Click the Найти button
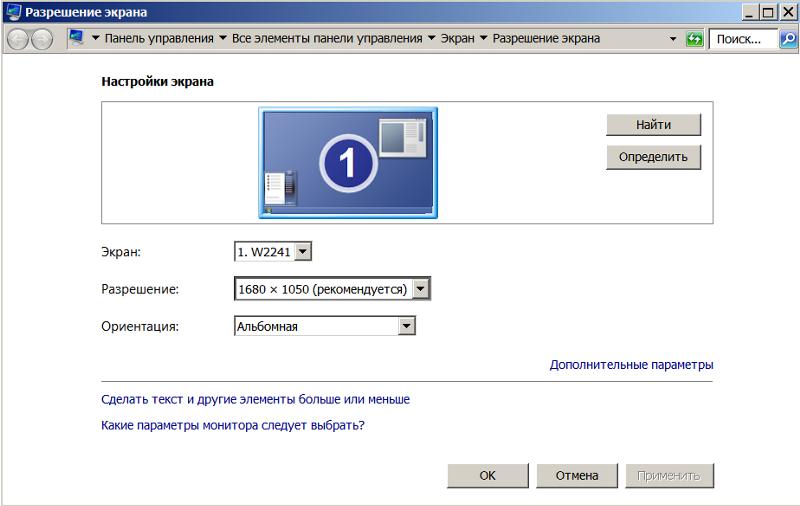 [x=653, y=124]
